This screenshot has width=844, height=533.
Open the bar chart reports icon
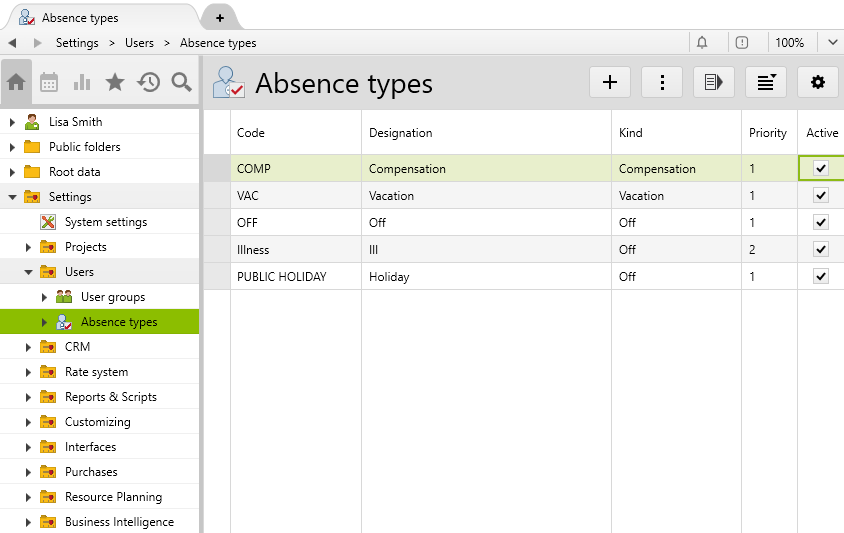(82, 83)
